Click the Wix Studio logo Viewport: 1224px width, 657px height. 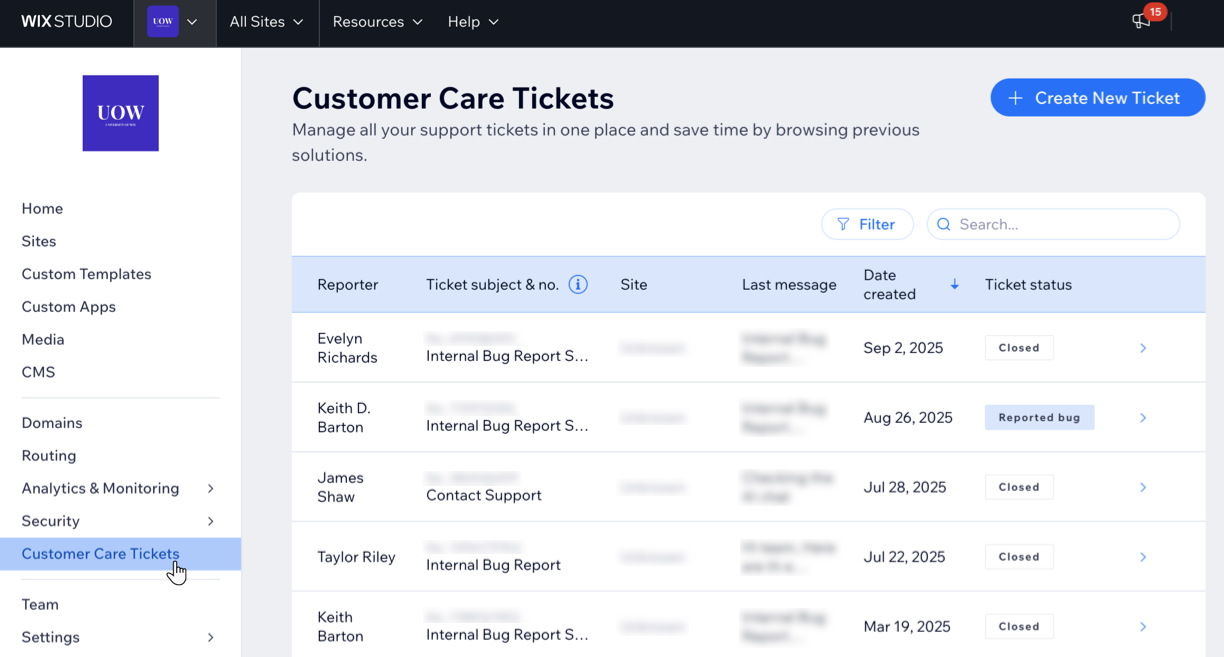tap(66, 22)
